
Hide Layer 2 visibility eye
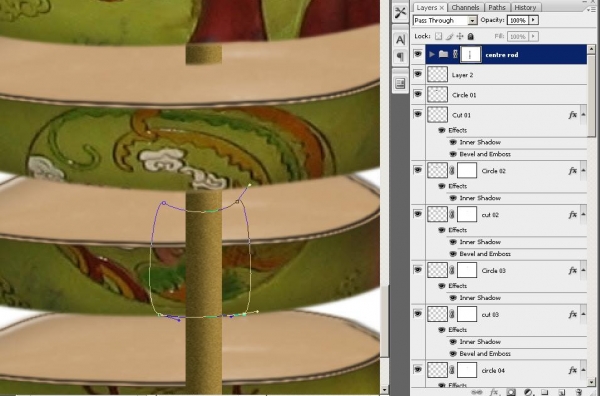pyautogui.click(x=418, y=74)
